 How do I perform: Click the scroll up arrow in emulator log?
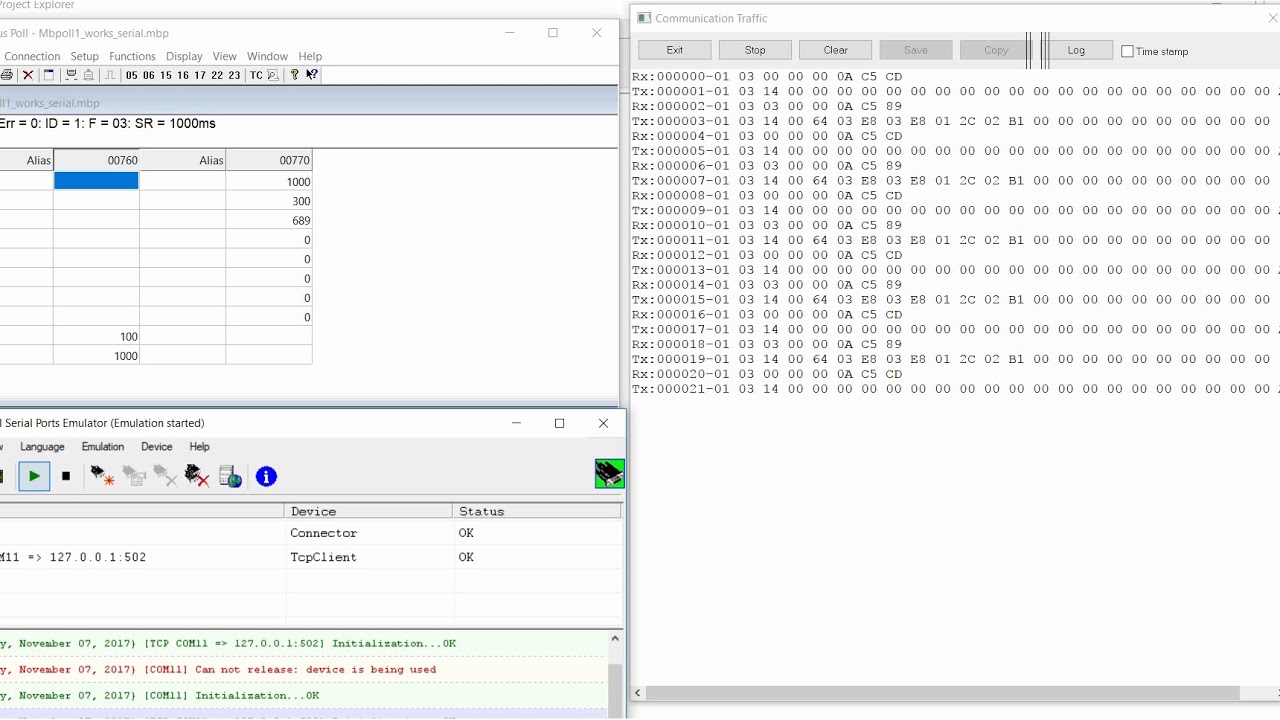tap(615, 639)
